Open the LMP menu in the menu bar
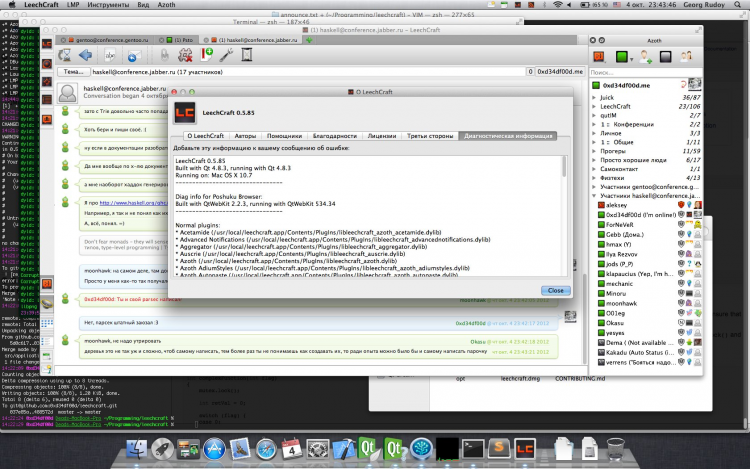This screenshot has width=750, height=469. click(x=73, y=5)
